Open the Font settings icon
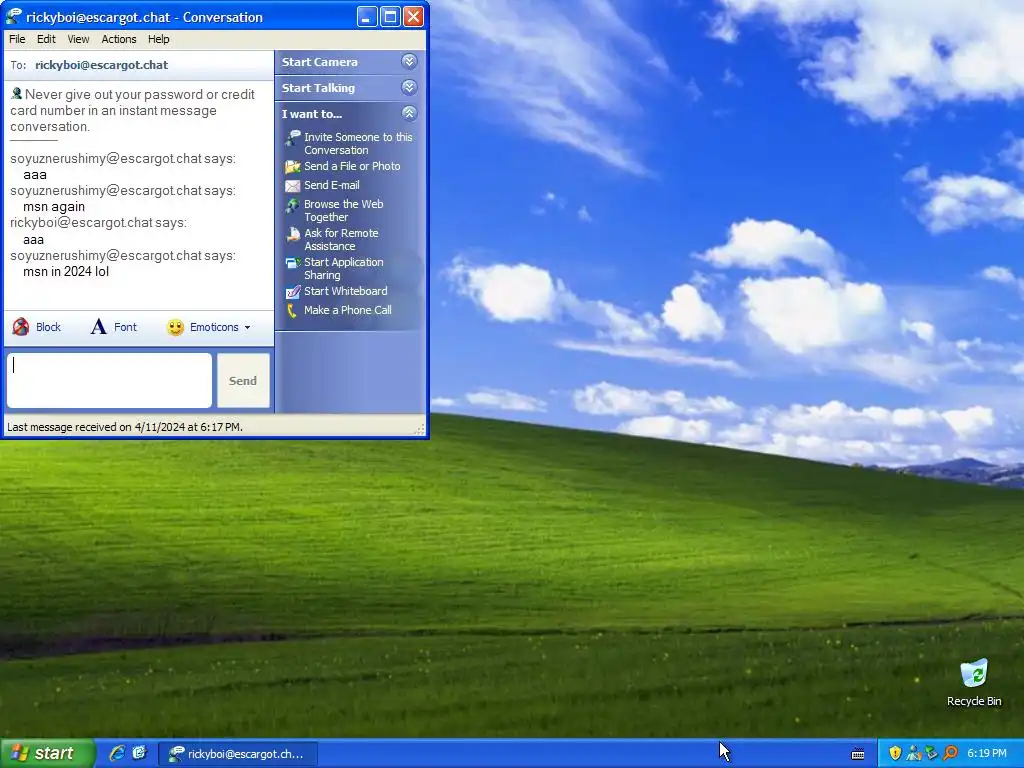The height and width of the screenshot is (768, 1024). click(98, 327)
